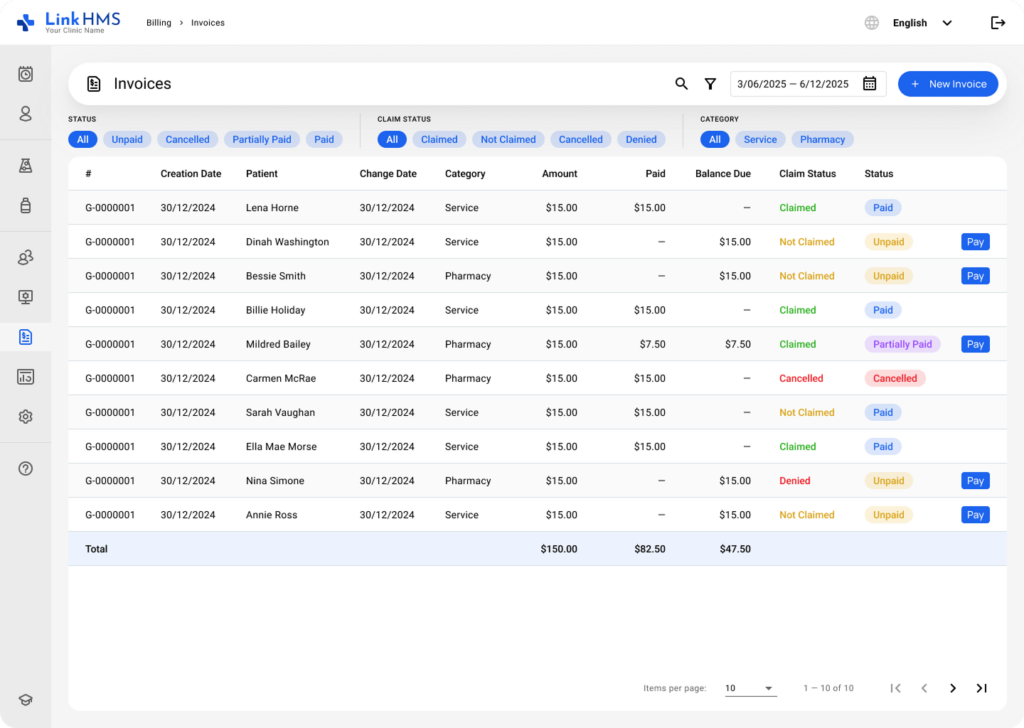
Task: Sort by Balance Due column header
Action: tap(722, 174)
